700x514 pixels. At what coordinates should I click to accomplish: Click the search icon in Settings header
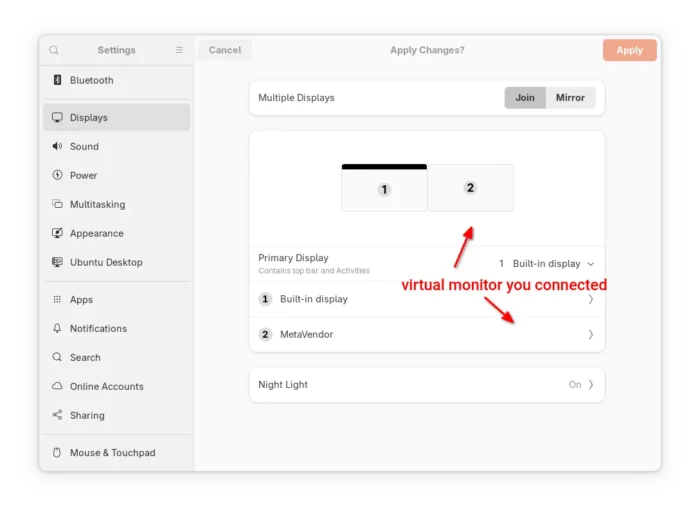[x=54, y=50]
